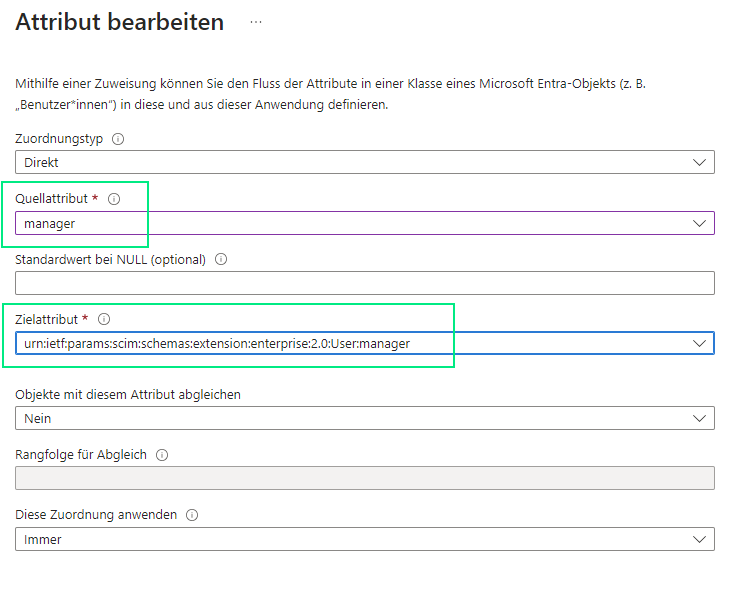Click the Objekte mit diesem Attribut abgleichen label

tap(128, 394)
